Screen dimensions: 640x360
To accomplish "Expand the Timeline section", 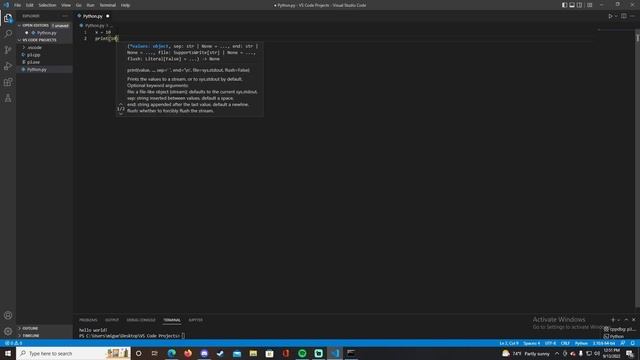I will (x=44, y=336).
